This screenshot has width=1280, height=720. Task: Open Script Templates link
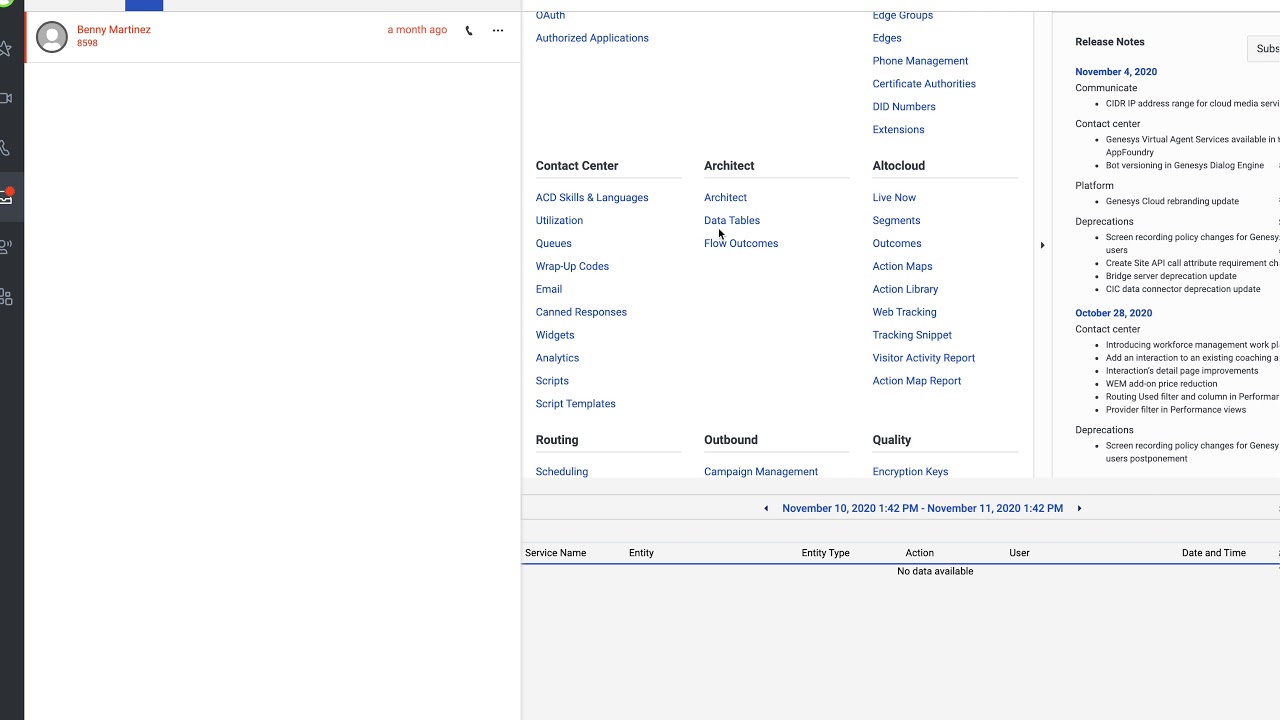coord(576,404)
